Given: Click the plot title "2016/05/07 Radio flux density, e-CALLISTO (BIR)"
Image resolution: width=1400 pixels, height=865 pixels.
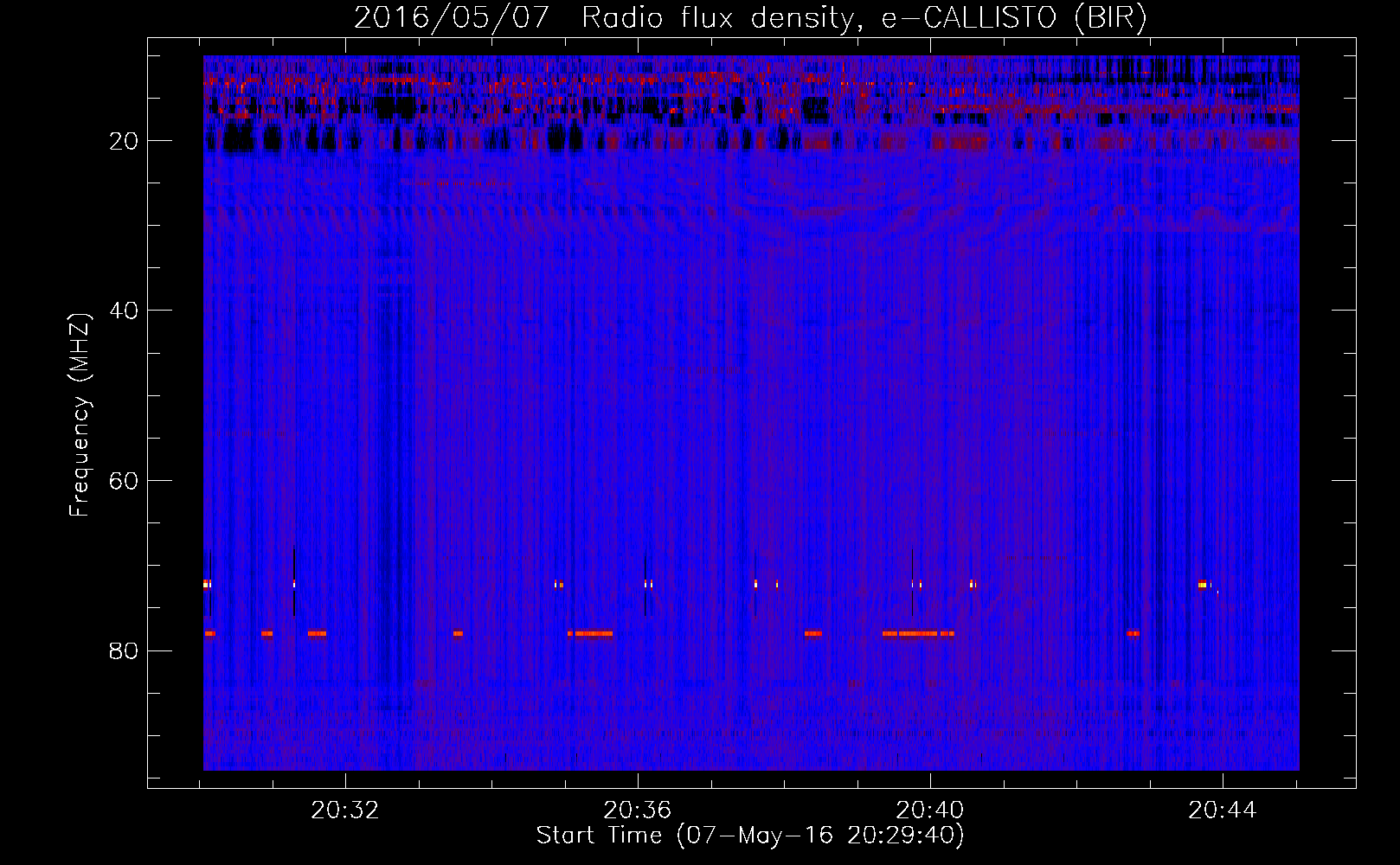Looking at the screenshot, I should tap(750, 18).
